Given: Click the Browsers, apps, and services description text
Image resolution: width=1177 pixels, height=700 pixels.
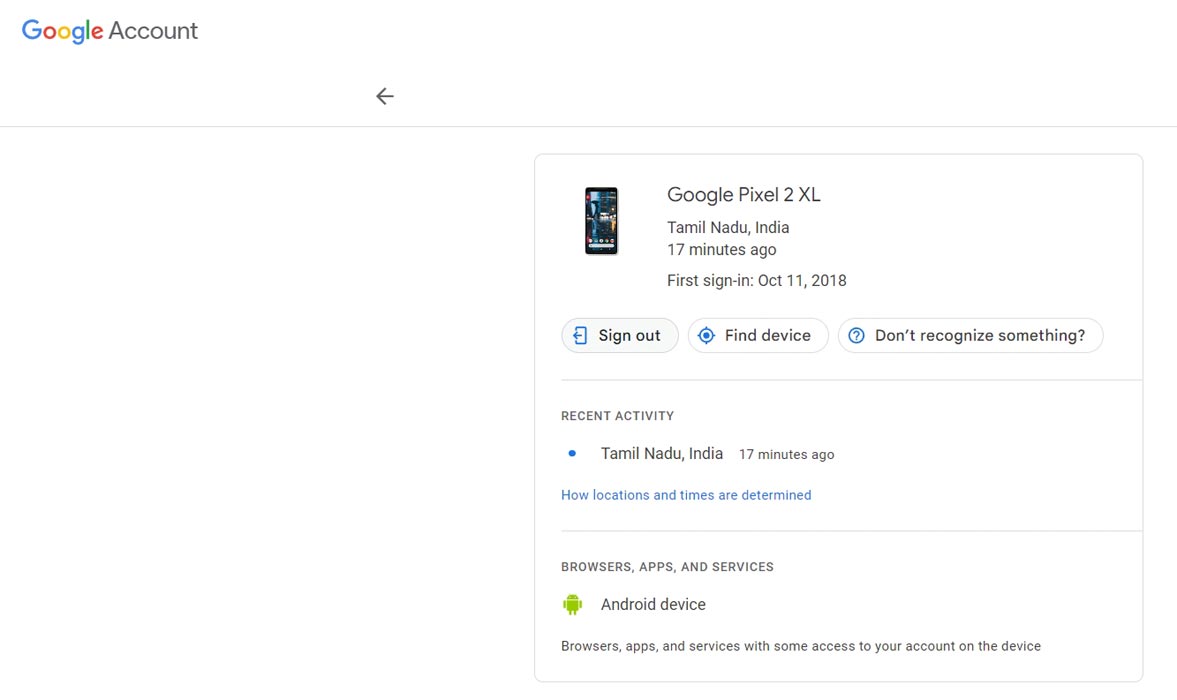Looking at the screenshot, I should (801, 646).
